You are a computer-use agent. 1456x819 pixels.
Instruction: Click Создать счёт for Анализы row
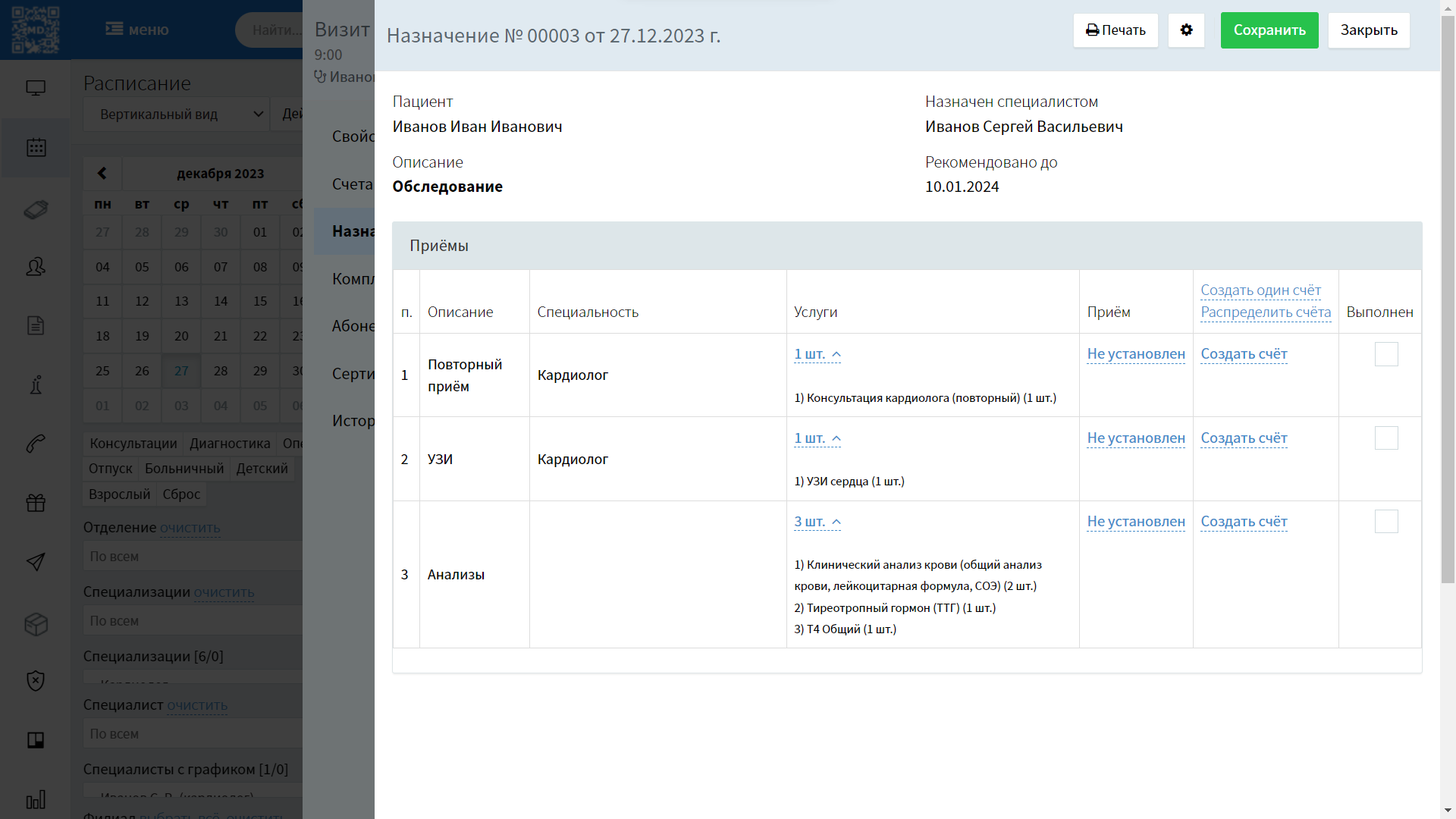pyautogui.click(x=1244, y=522)
